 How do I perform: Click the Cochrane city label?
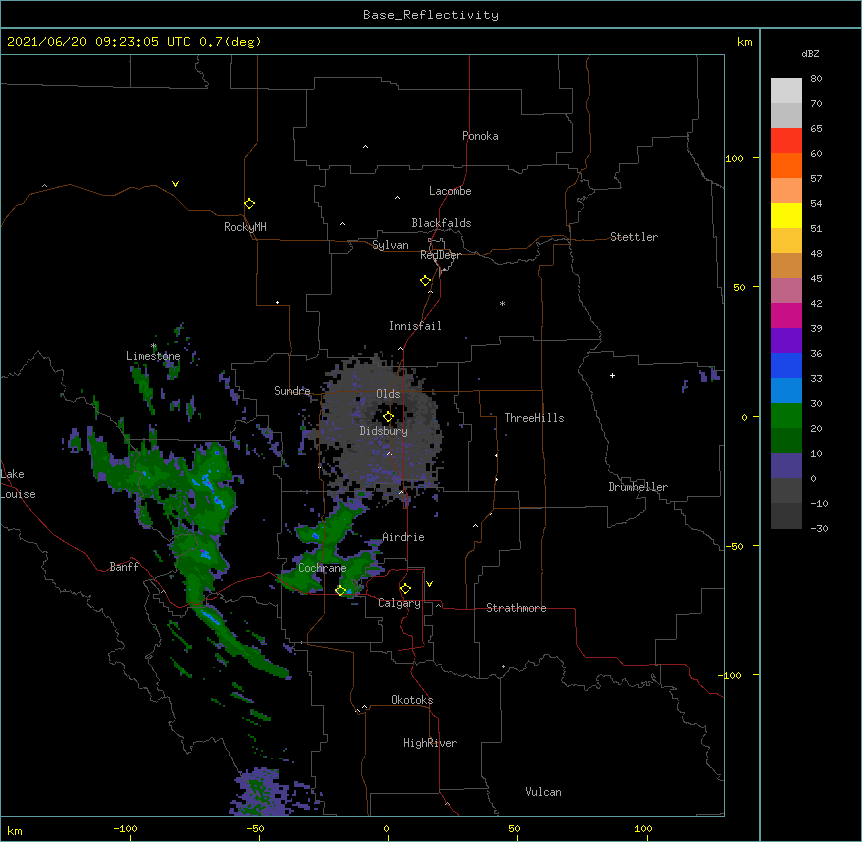click(x=322, y=568)
